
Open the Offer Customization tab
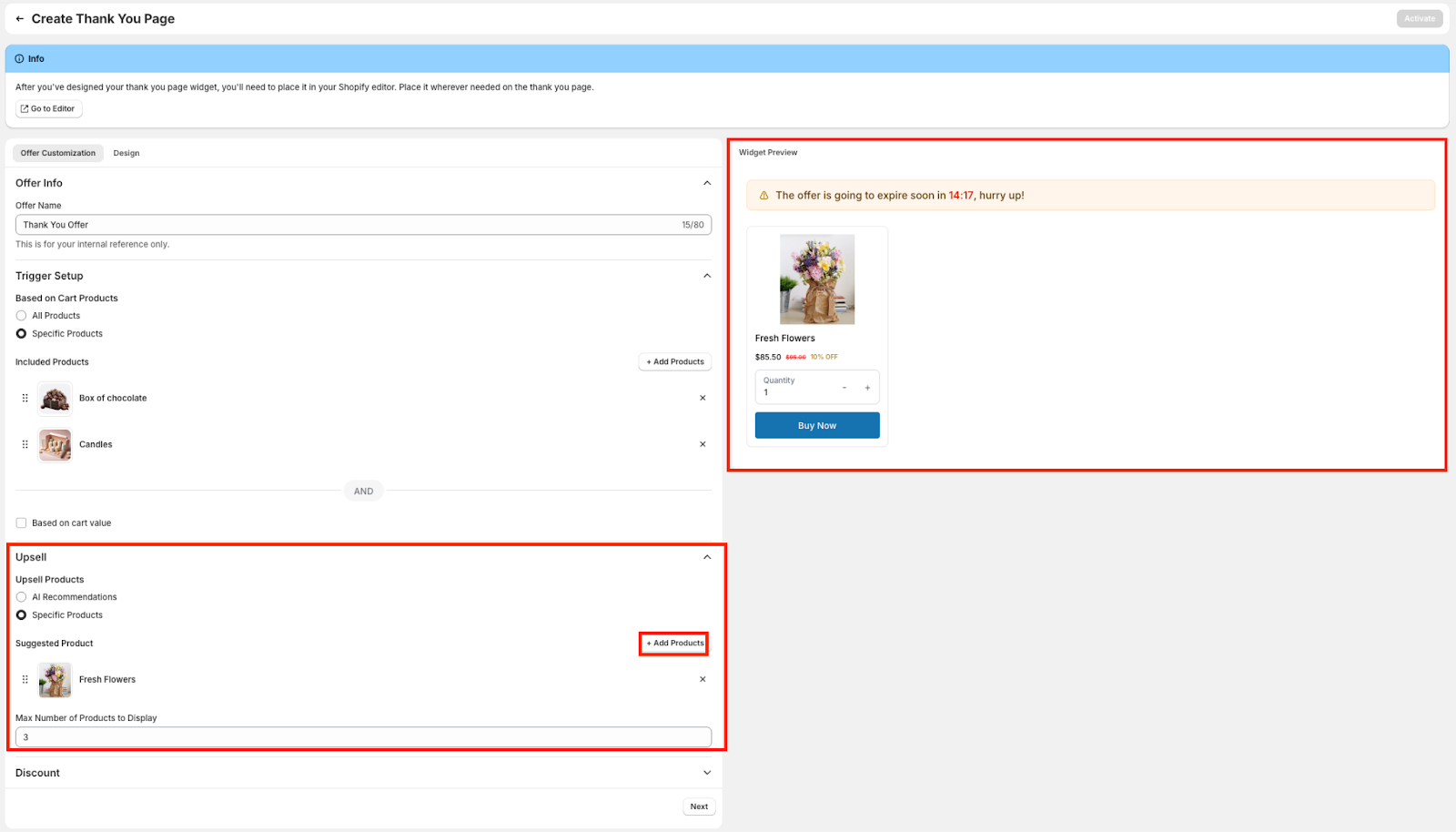pos(58,153)
